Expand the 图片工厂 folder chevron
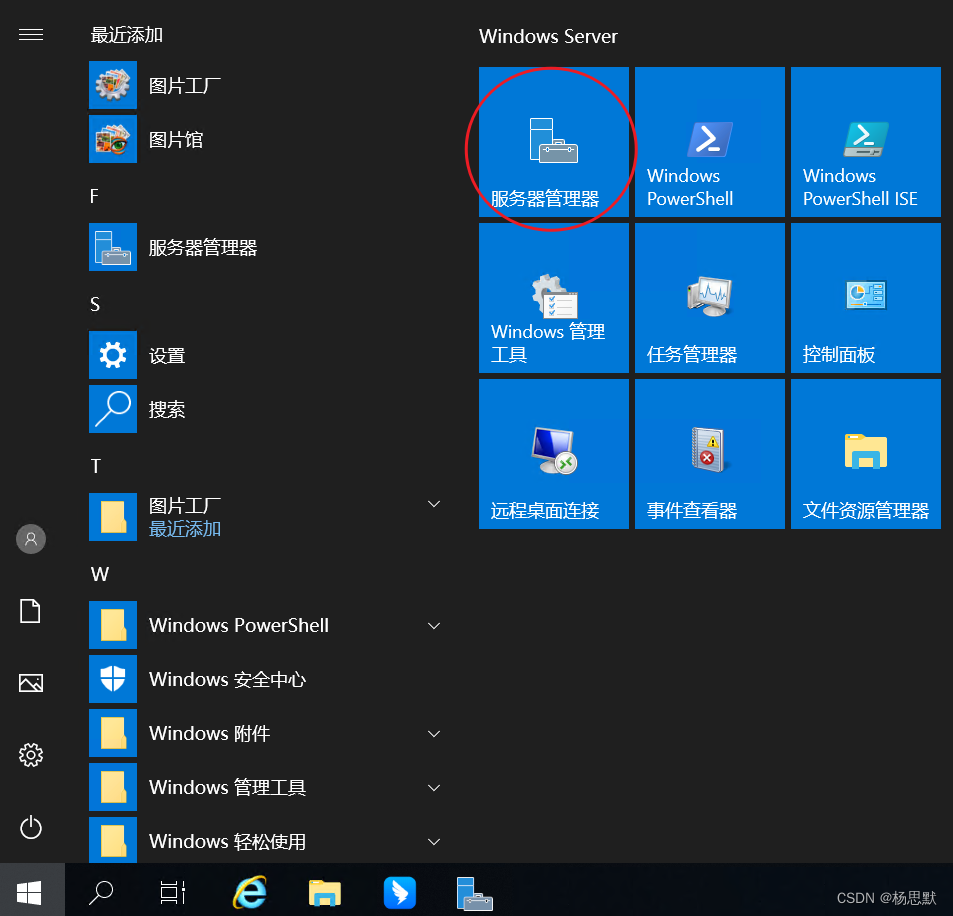953x916 pixels. click(x=434, y=504)
